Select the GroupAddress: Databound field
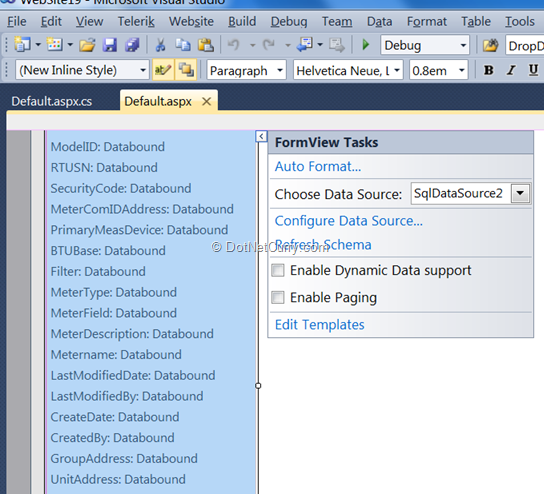 (124, 459)
